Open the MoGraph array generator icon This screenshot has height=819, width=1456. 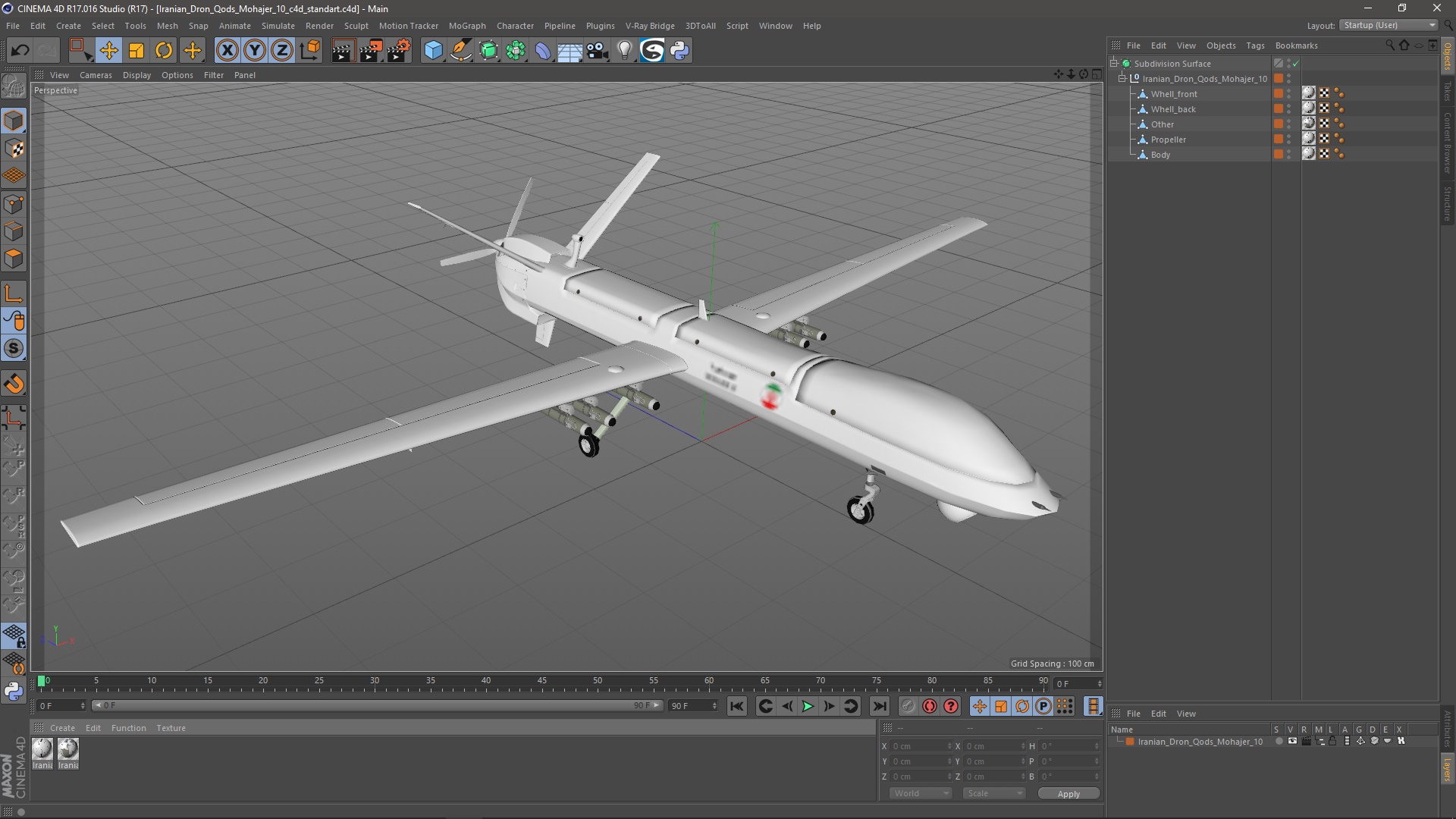(516, 51)
